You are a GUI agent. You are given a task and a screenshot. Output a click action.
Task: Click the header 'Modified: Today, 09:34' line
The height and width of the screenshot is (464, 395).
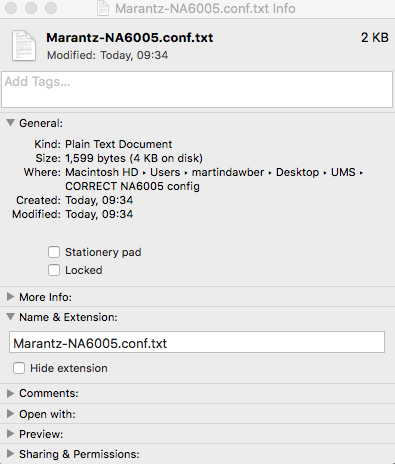coord(107,55)
